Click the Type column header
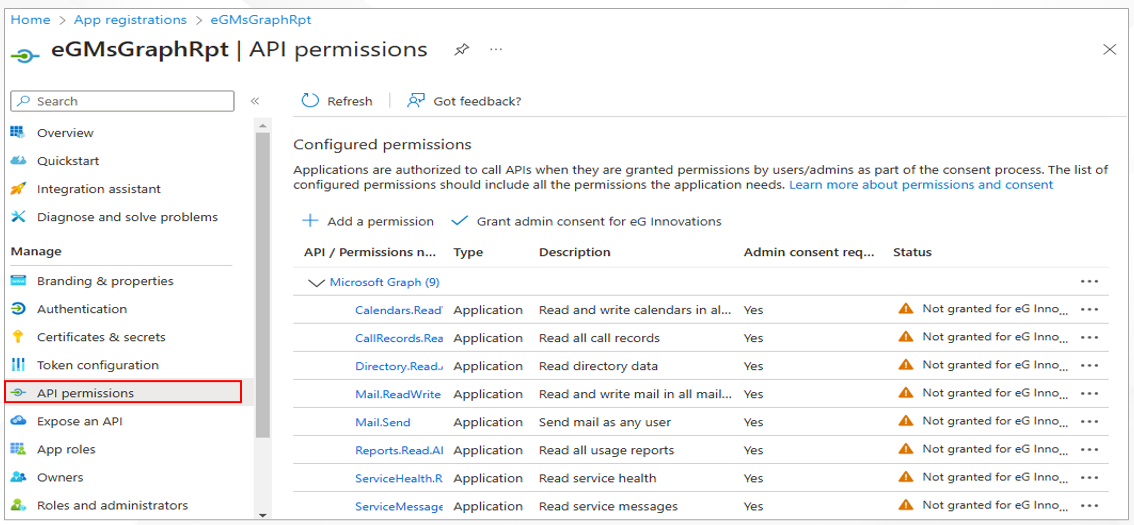Screen dimensions: 1134x525 468,252
